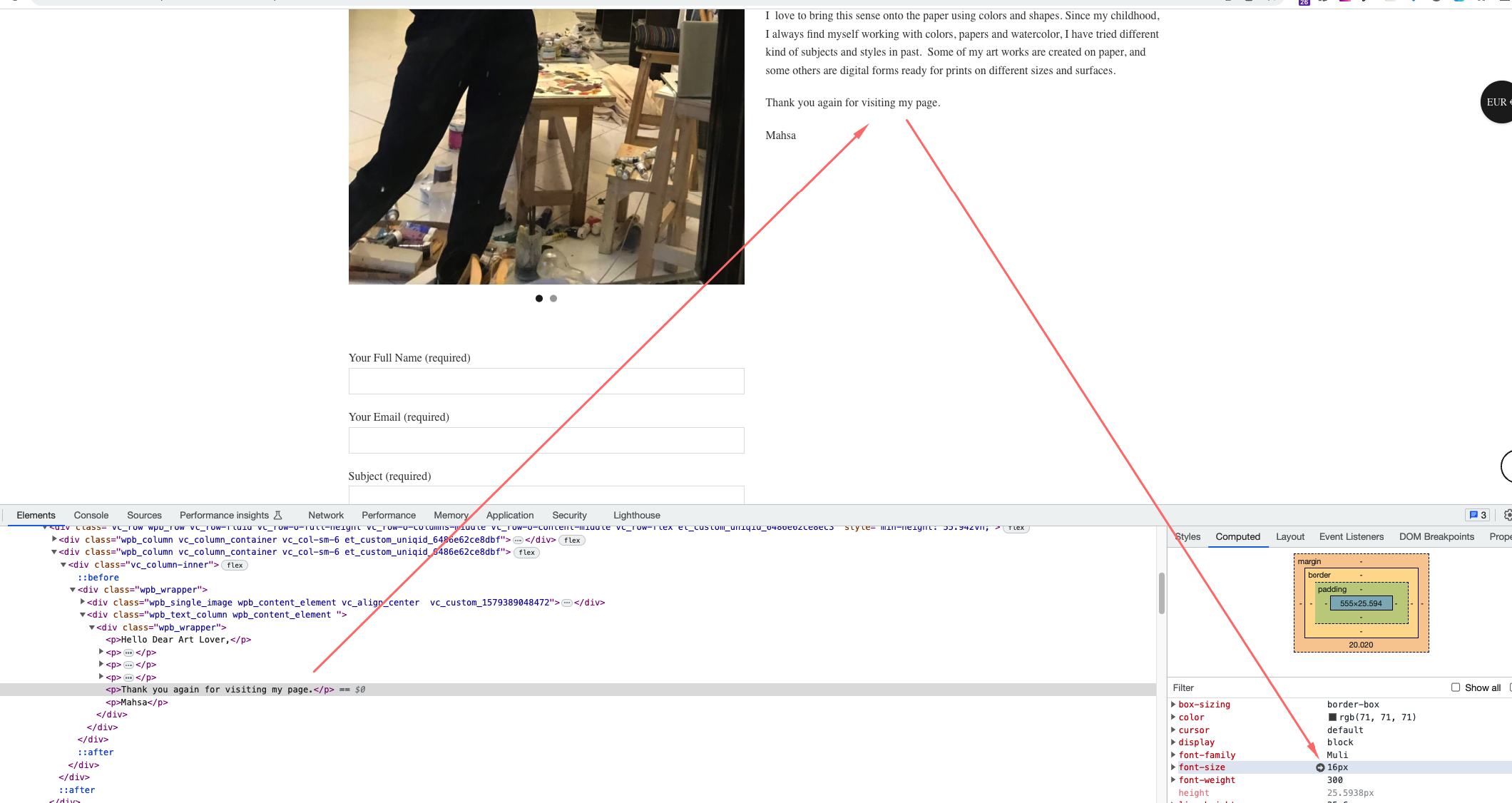Click the Your Full Name input field
The image size is (1512, 803).
[546, 380]
